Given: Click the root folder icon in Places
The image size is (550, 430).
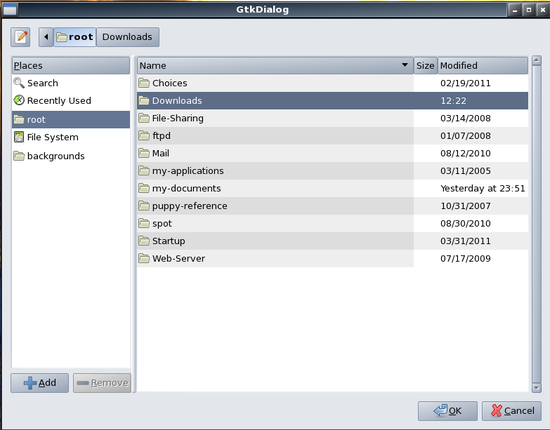Looking at the screenshot, I should pos(19,120).
